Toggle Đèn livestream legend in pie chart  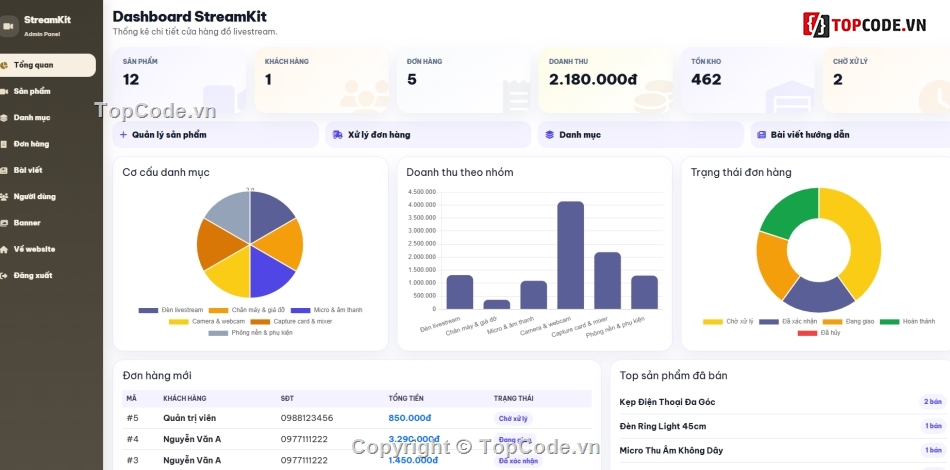click(x=171, y=310)
